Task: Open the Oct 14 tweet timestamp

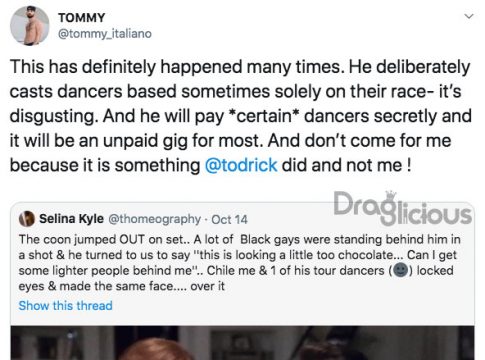Action: 229,220
